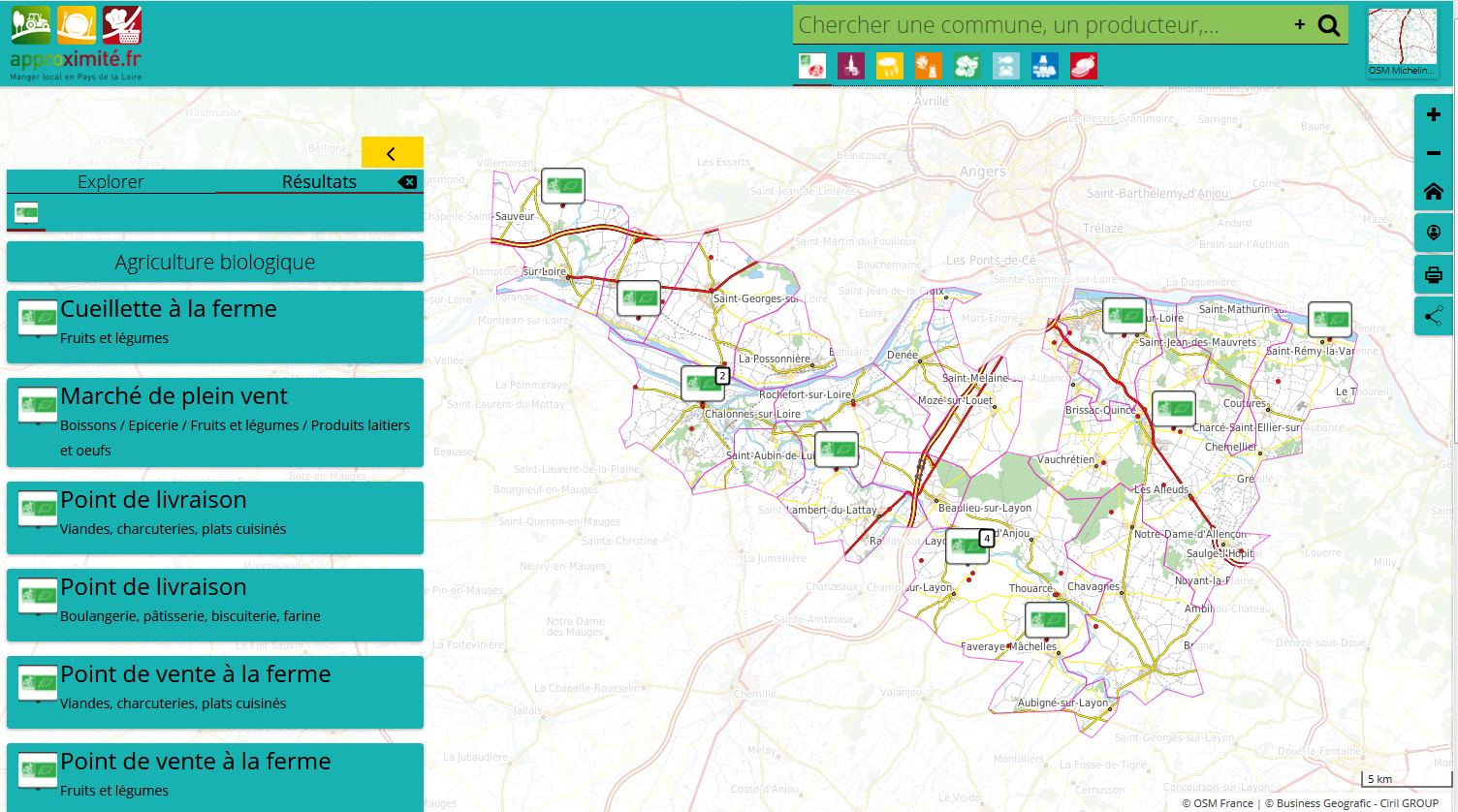
Task: Filter by grocery épicerie category icon
Action: pyautogui.click(x=929, y=66)
